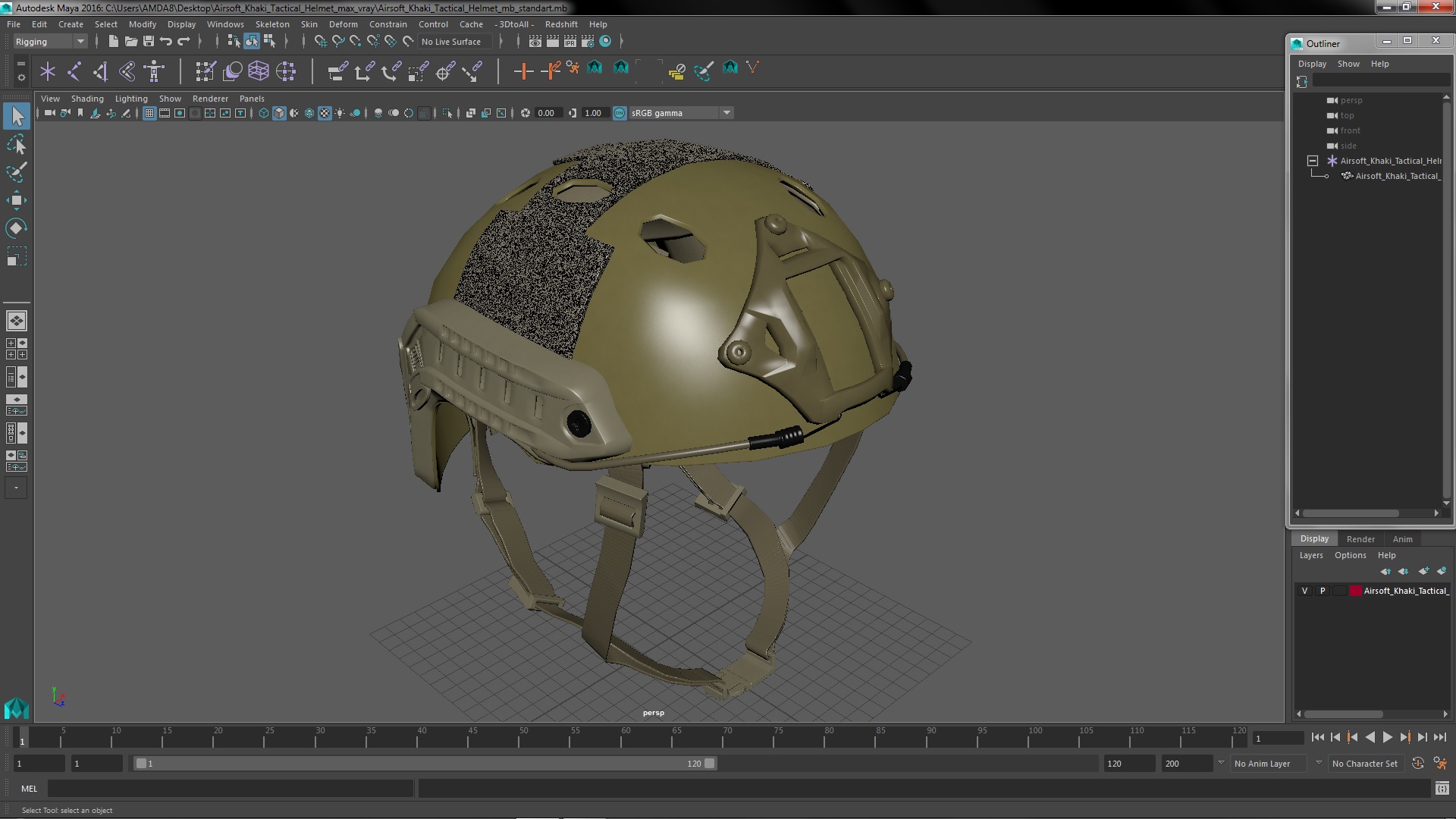Viewport: 1456px width, 819px height.
Task: Save the scene with disk icon
Action: point(149,42)
